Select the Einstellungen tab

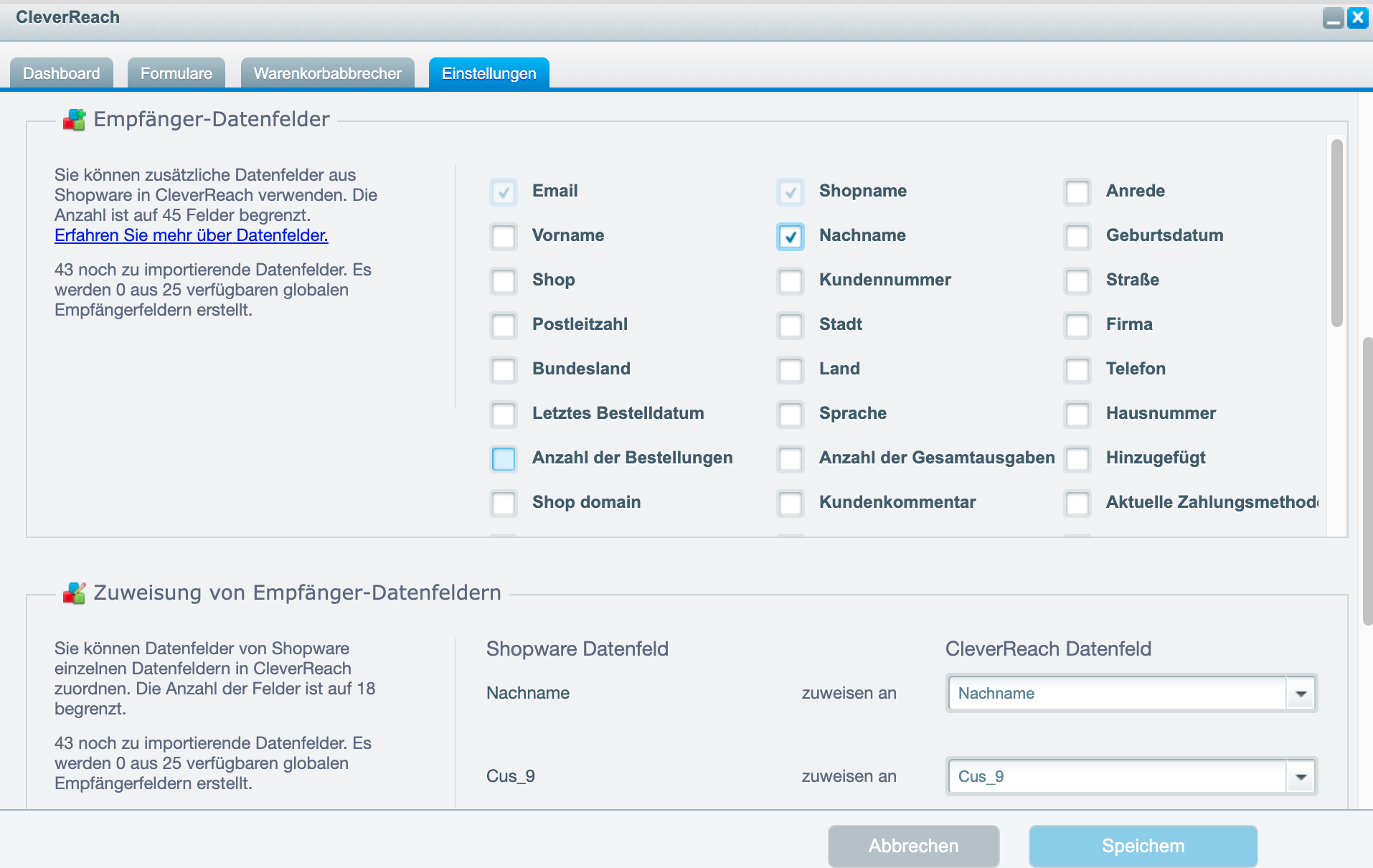489,73
